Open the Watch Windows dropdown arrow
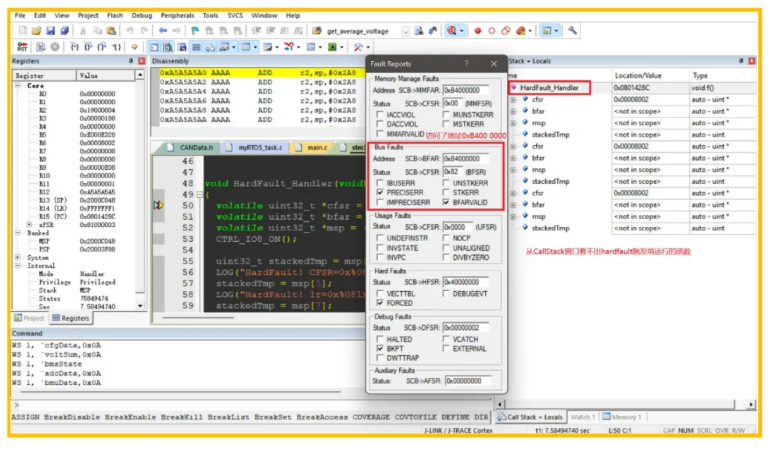This screenshot has height=452, width=770. click(x=234, y=47)
